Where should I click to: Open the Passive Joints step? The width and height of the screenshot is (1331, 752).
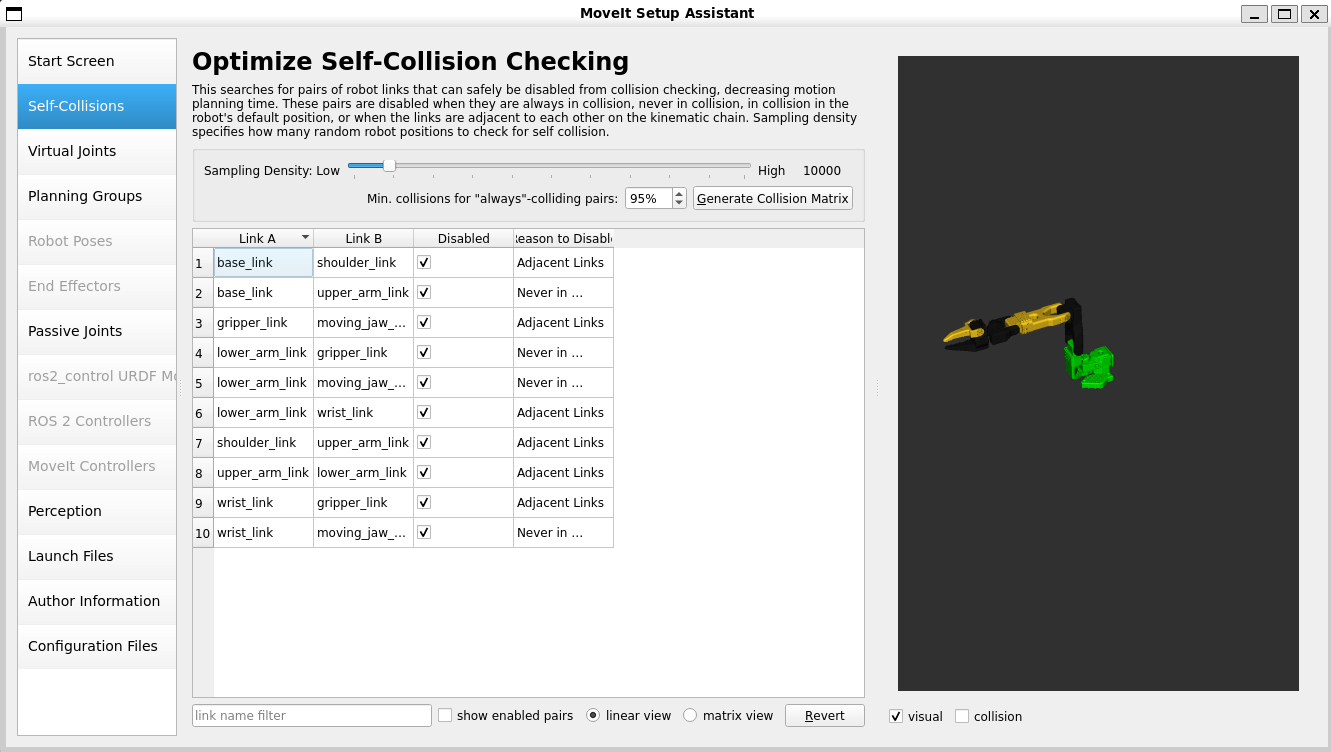[97, 331]
